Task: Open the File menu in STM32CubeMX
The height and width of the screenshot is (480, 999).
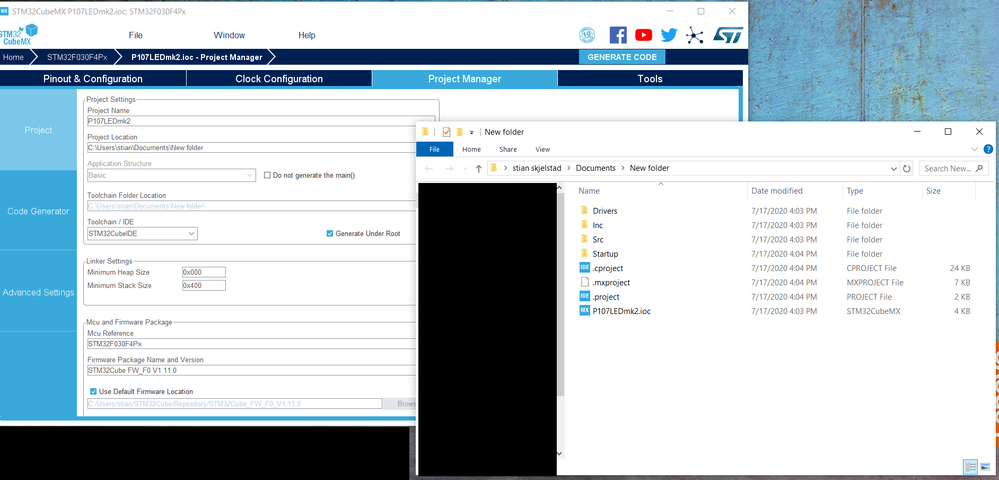Action: pyautogui.click(x=136, y=35)
